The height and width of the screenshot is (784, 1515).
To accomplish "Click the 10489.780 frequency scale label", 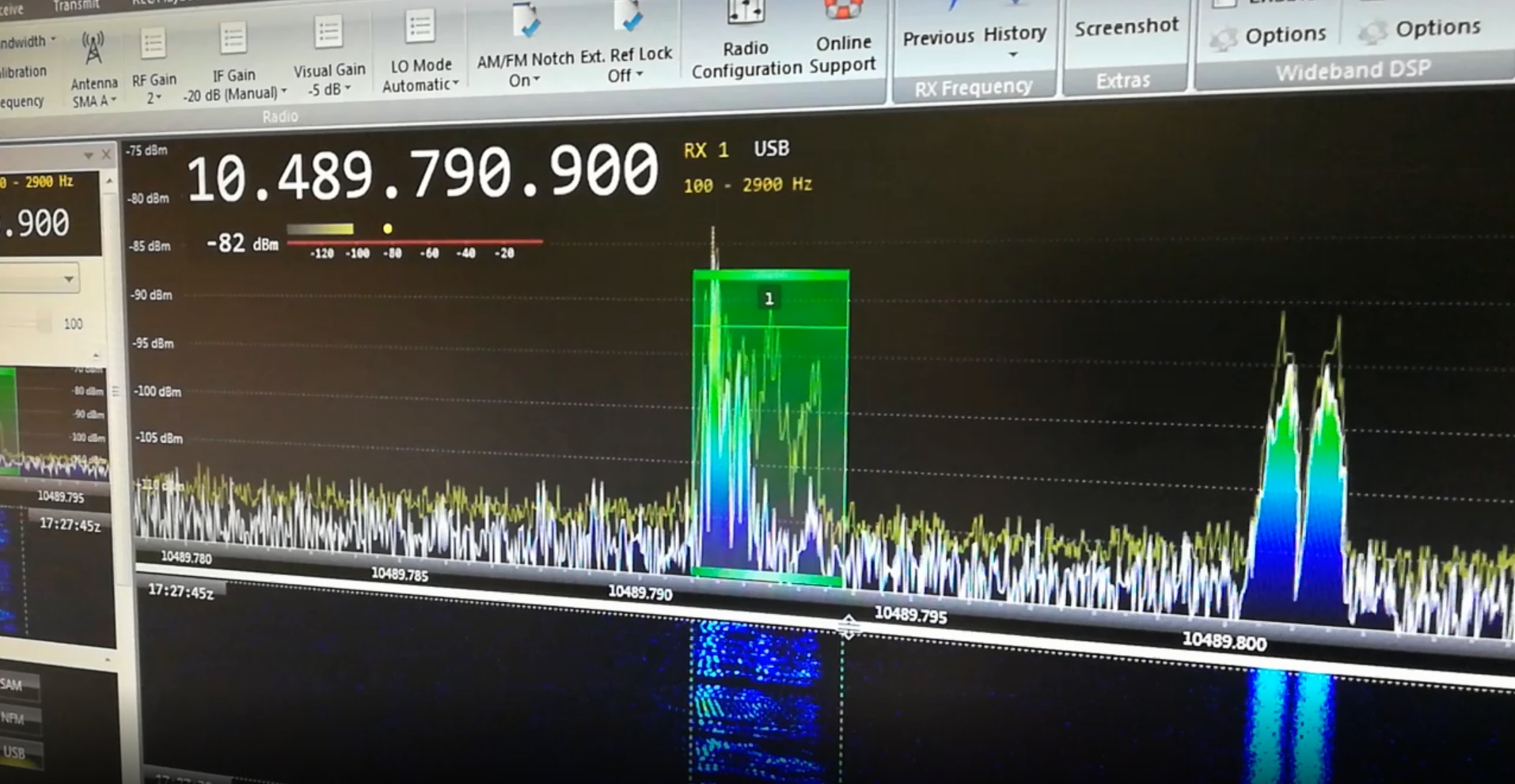I will (x=186, y=557).
